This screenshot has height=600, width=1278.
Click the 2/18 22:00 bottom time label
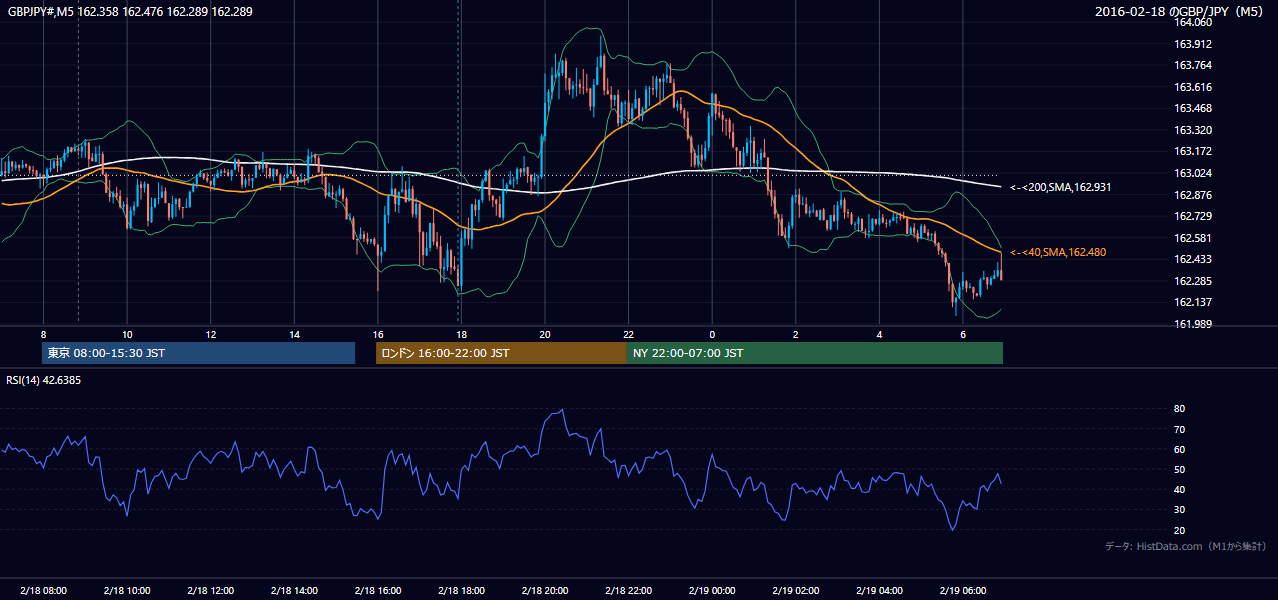click(628, 591)
